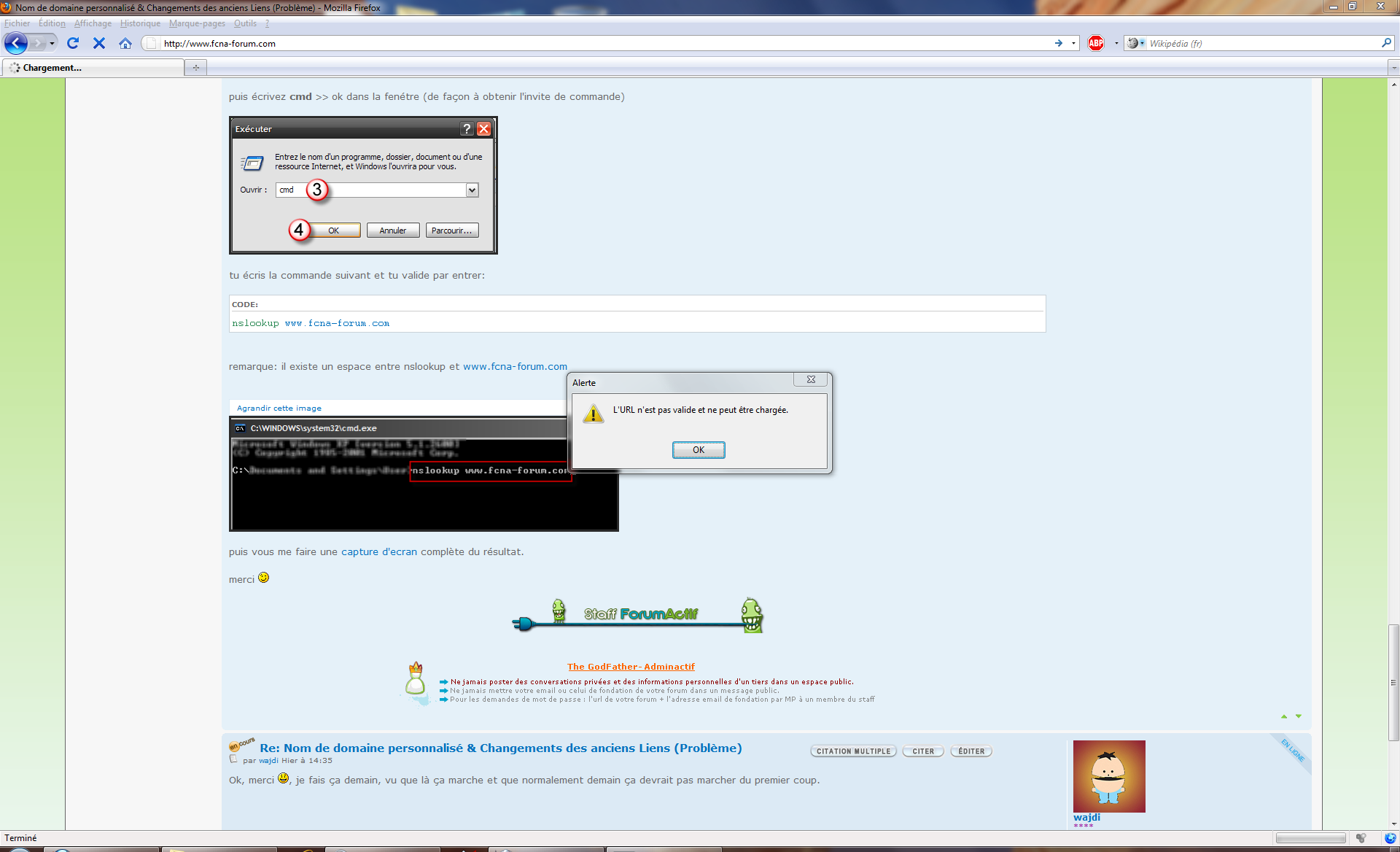1400x852 pixels.
Task: Click the 'Terminé' status bar text
Action: click(x=20, y=838)
